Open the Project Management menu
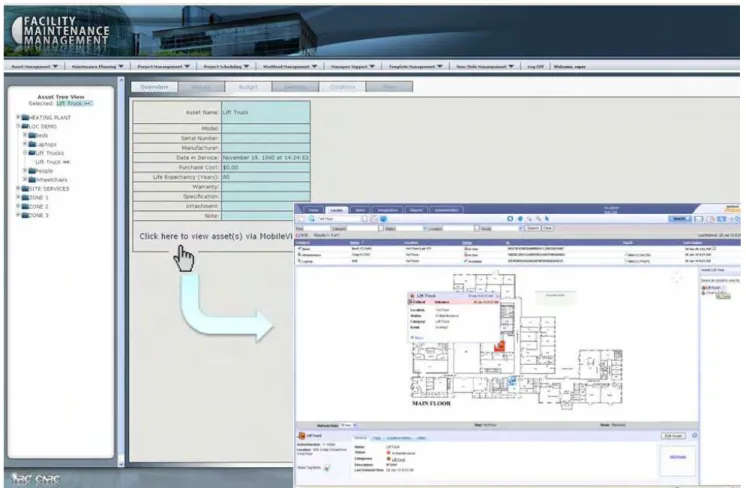Image resolution: width=746 pixels, height=488 pixels. pos(164,67)
